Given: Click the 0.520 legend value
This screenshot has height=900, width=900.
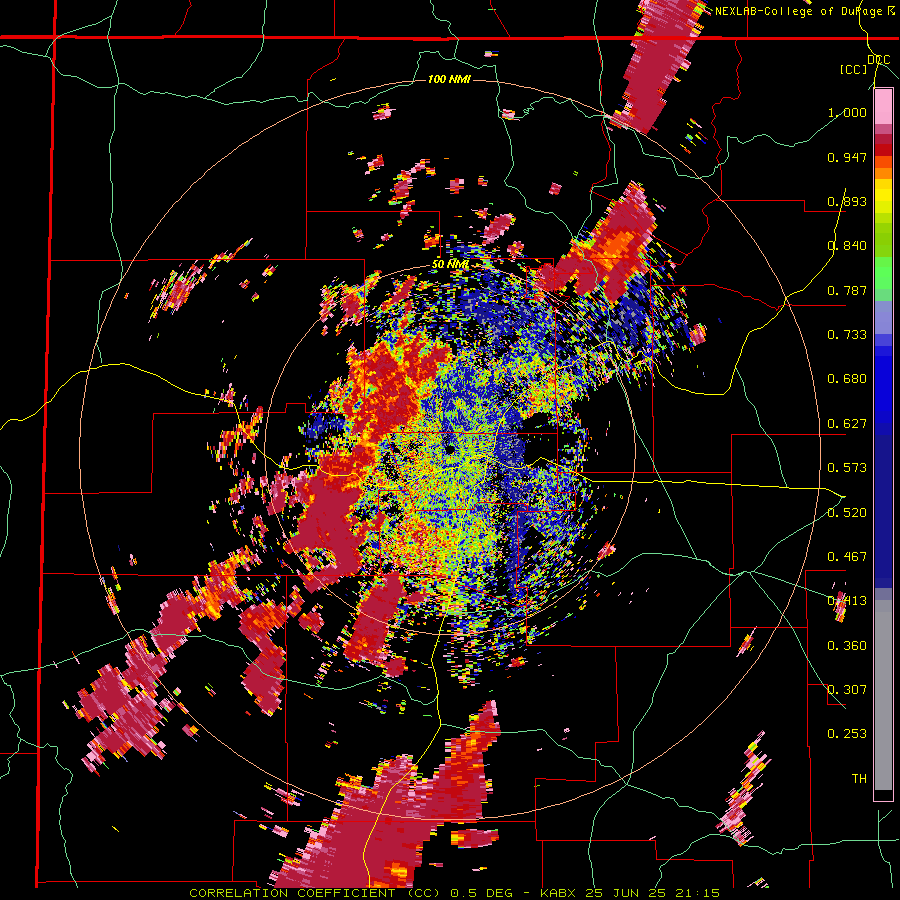Looking at the screenshot, I should click(x=847, y=513).
